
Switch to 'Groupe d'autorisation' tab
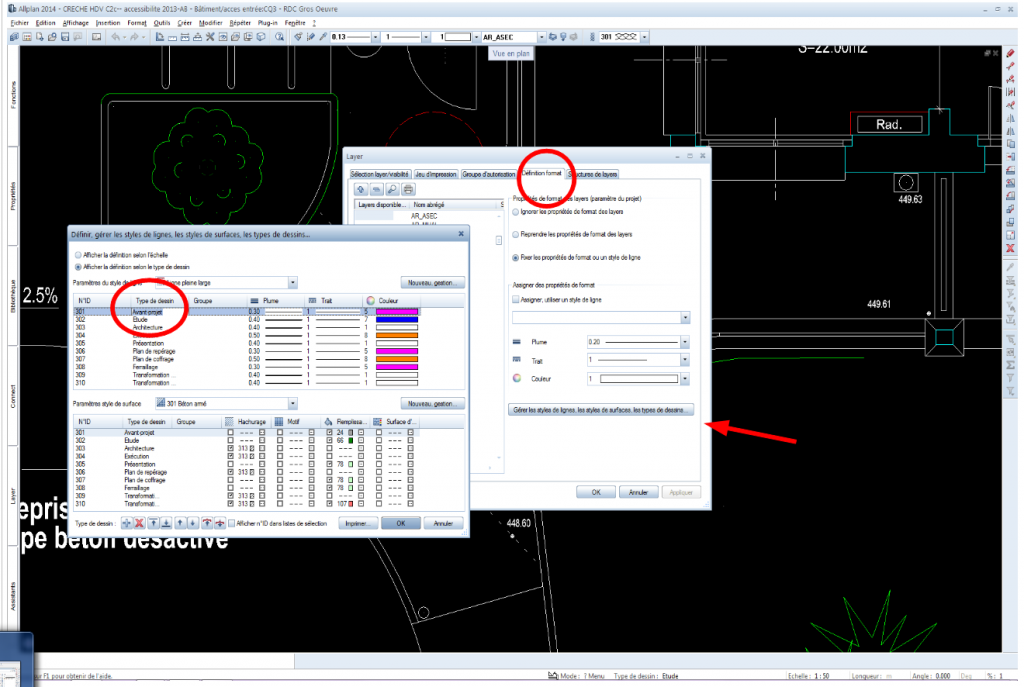tap(488, 174)
